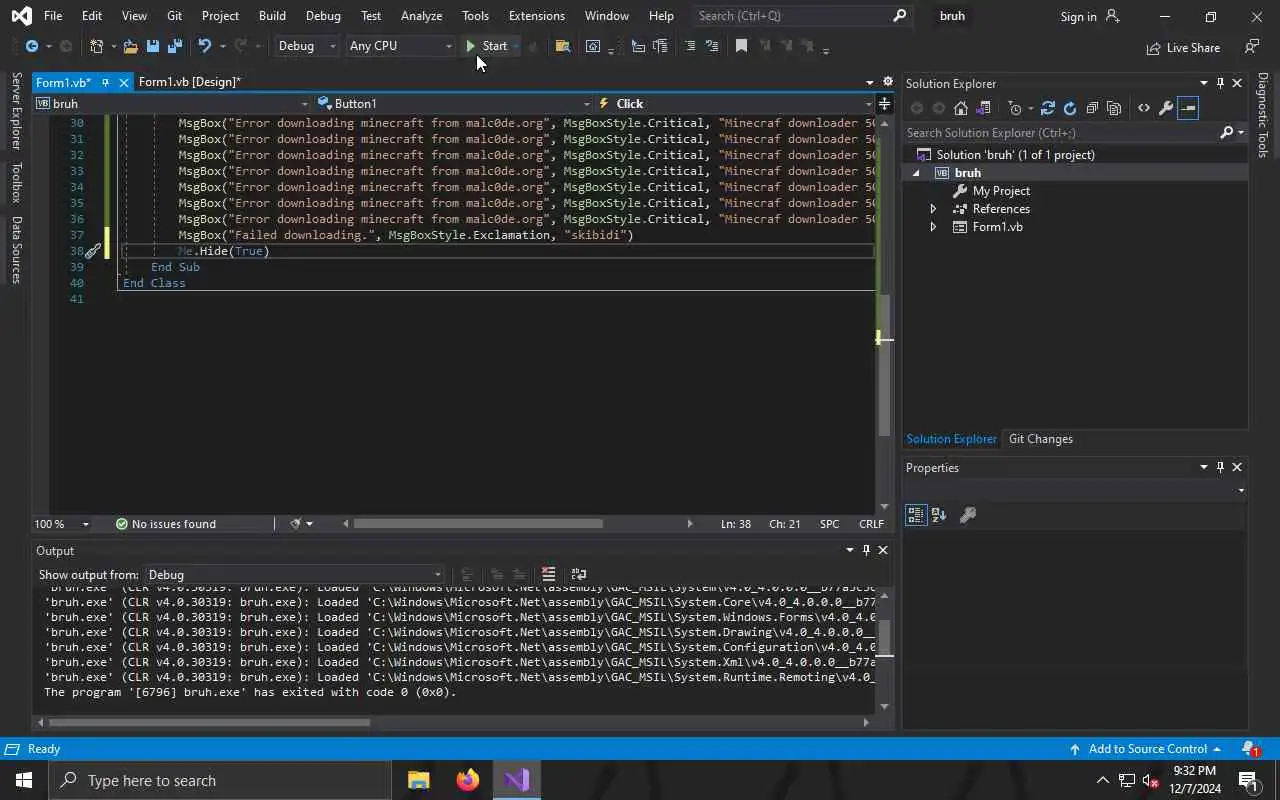This screenshot has width=1280, height=800.
Task: Click View Code icon in Solution Explorer
Action: click(x=1144, y=108)
